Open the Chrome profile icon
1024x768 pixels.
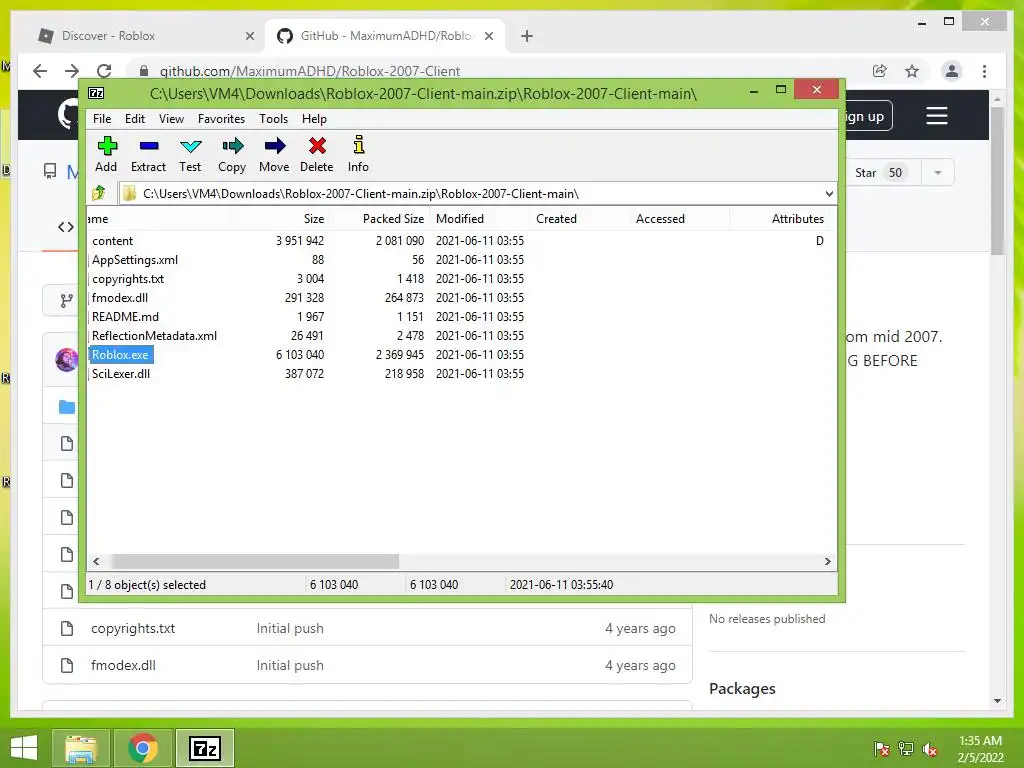[x=952, y=71]
